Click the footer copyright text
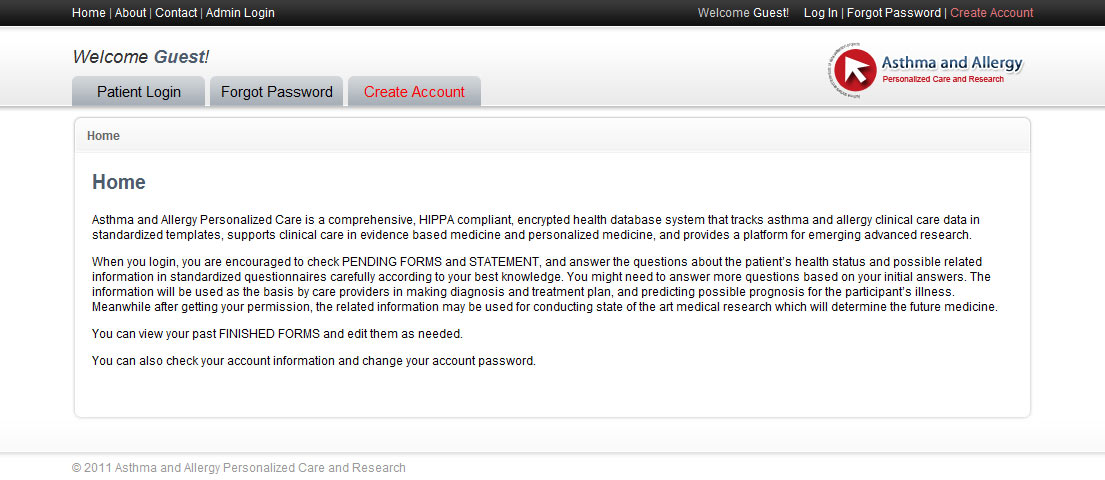The height and width of the screenshot is (480, 1105). (239, 468)
